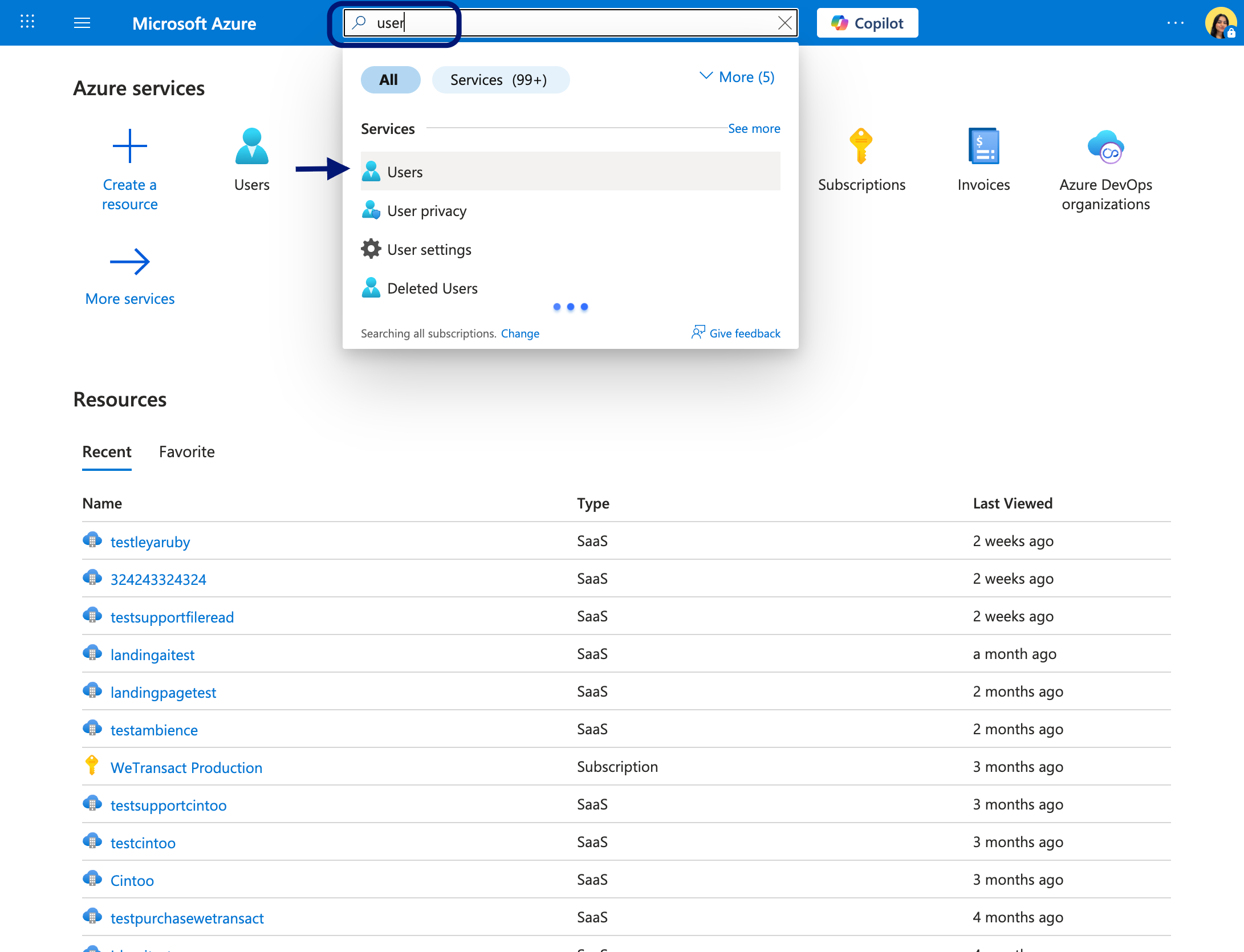Switch to the Recent resources tab
The image size is (1244, 952).
pos(107,452)
